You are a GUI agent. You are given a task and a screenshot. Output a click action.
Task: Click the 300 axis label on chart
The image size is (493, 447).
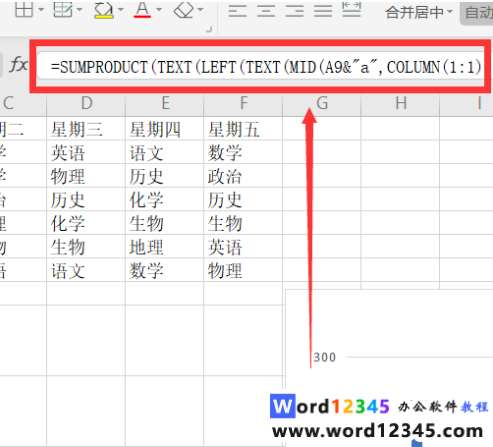pyautogui.click(x=324, y=357)
